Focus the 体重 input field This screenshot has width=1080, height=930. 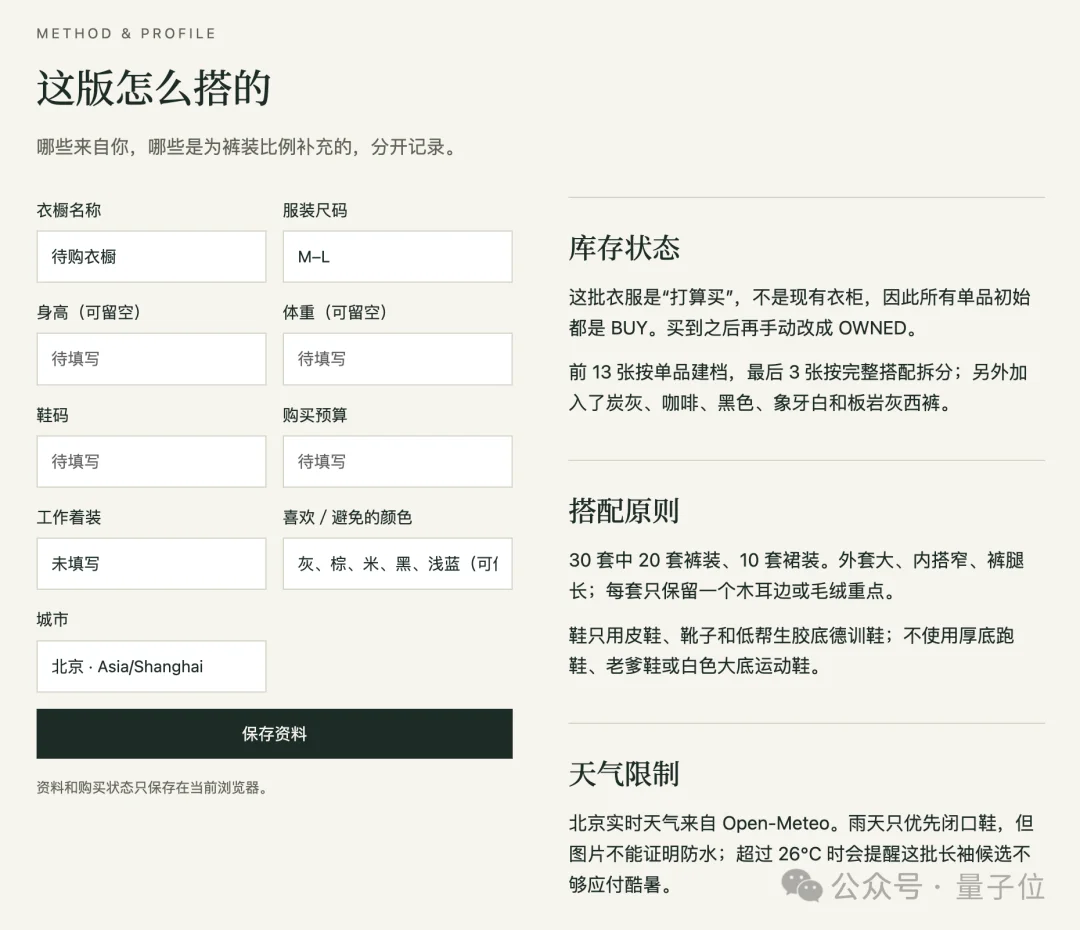coord(397,359)
